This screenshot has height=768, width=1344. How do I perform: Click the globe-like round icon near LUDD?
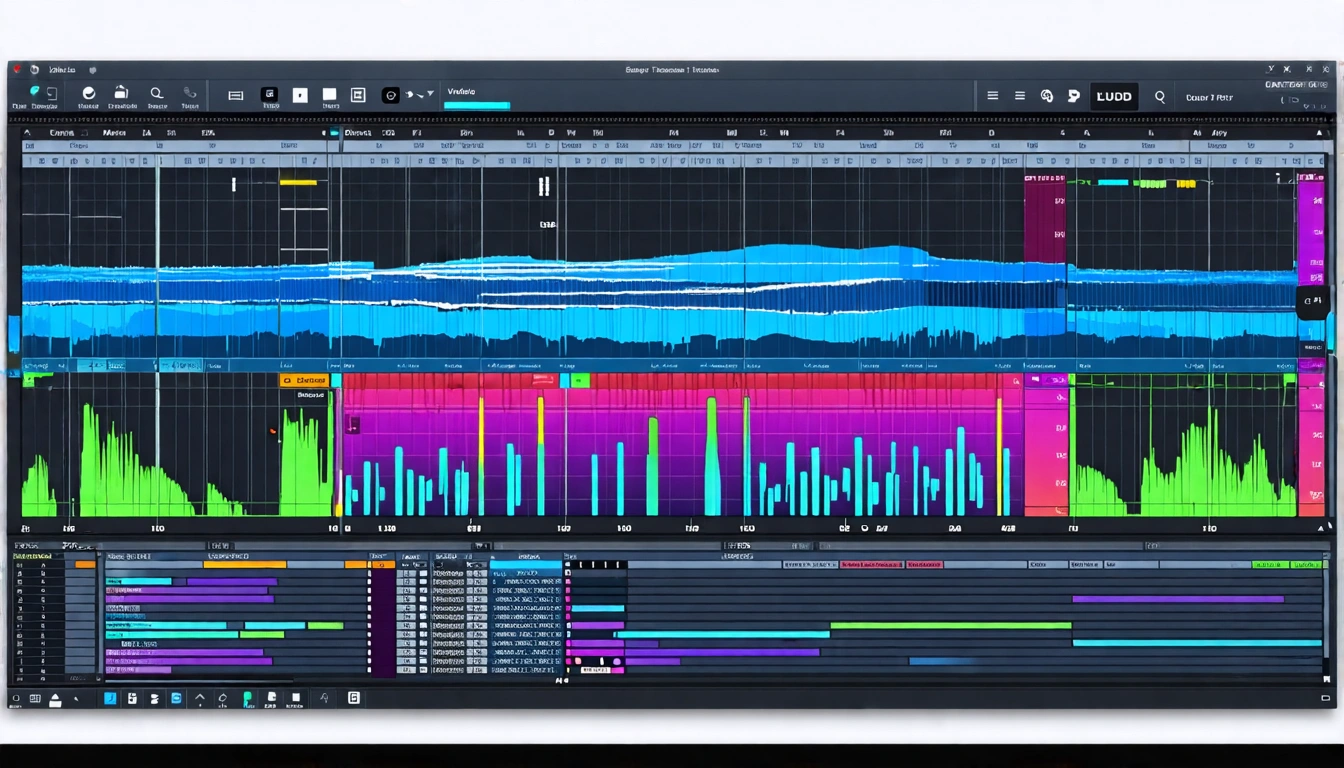click(x=1047, y=96)
